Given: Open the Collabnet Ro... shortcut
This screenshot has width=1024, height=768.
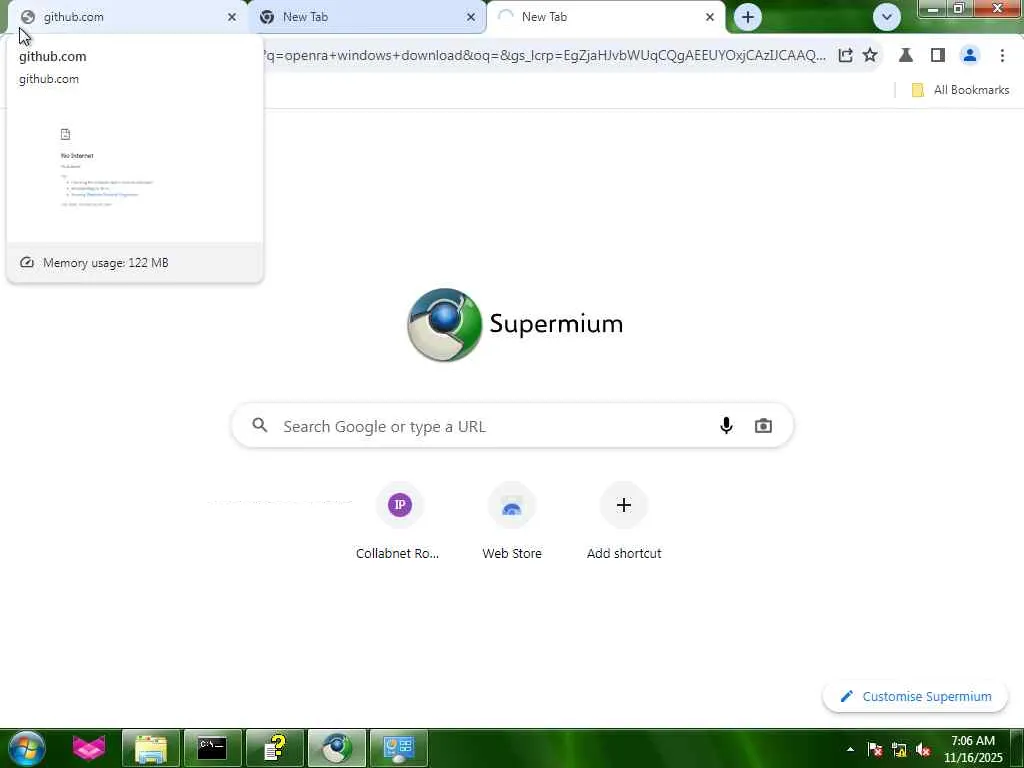Looking at the screenshot, I should (x=399, y=521).
